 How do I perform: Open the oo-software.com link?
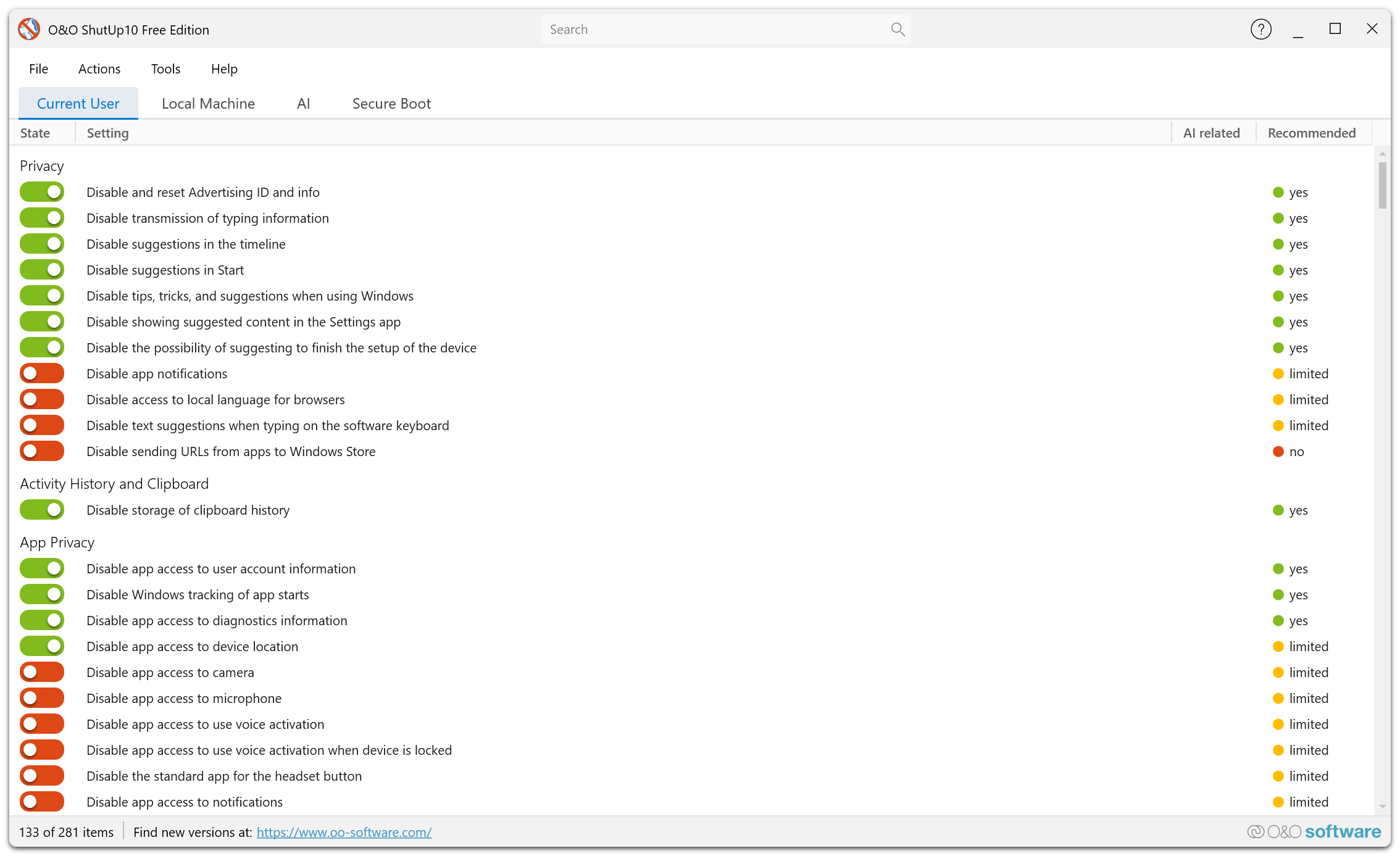[344, 832]
